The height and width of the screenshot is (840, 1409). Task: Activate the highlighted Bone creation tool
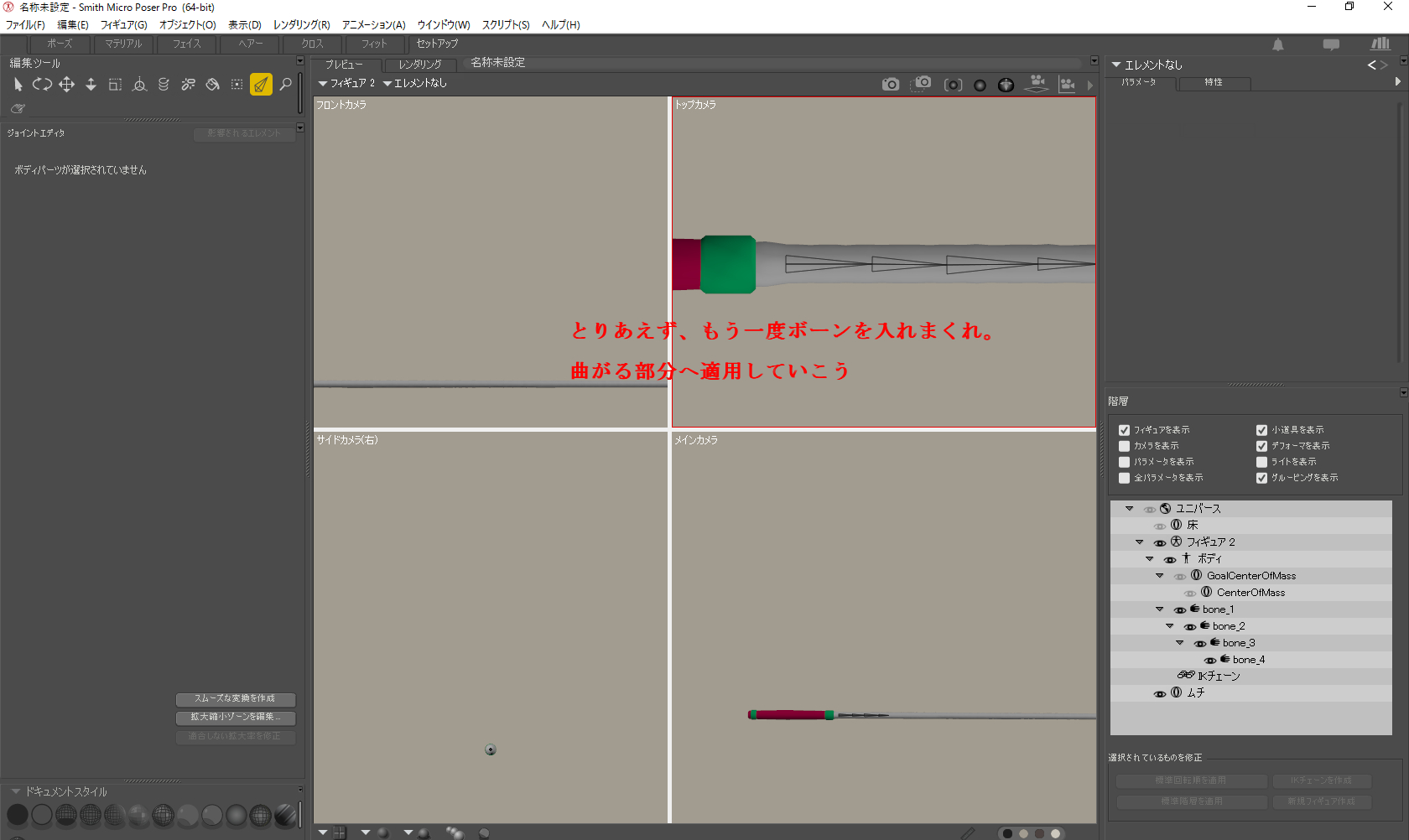coord(261,85)
